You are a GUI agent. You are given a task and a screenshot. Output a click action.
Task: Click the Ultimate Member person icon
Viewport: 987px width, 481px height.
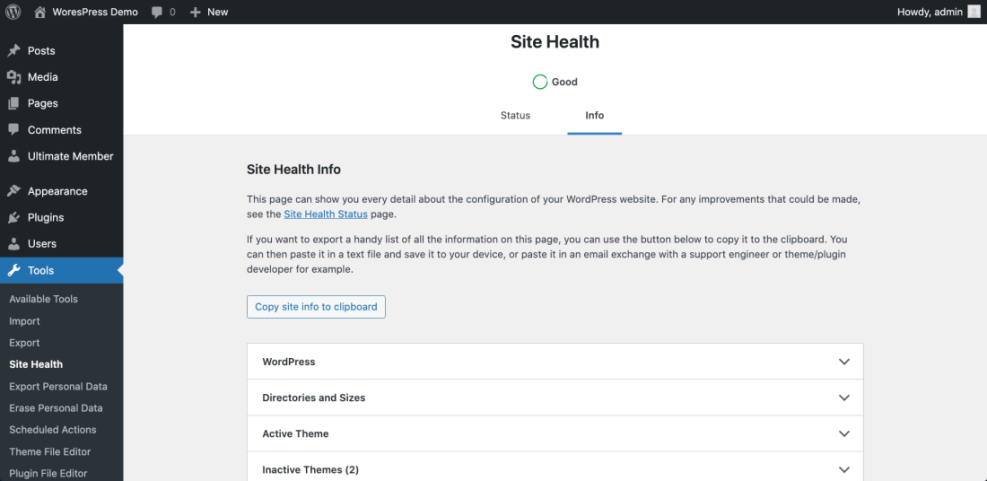(x=14, y=156)
